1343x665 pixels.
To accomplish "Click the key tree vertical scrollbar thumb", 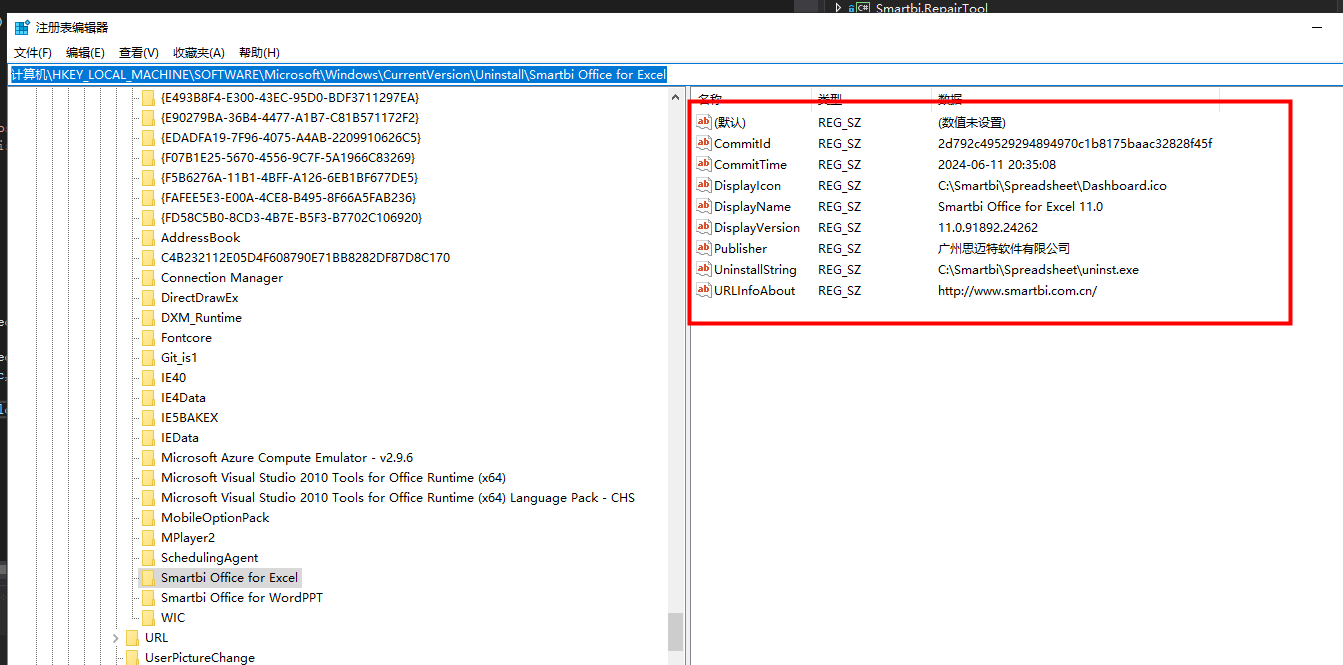I will 676,631.
